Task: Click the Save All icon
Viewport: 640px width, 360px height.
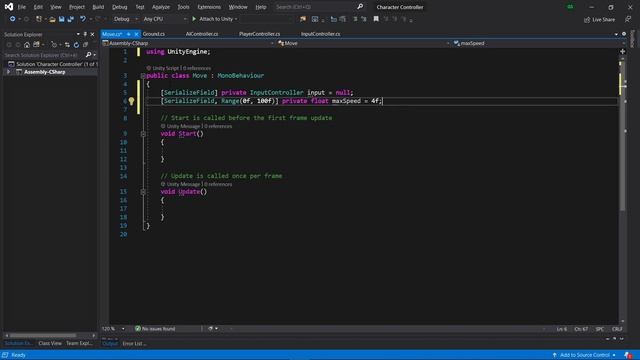Action: [x=71, y=19]
